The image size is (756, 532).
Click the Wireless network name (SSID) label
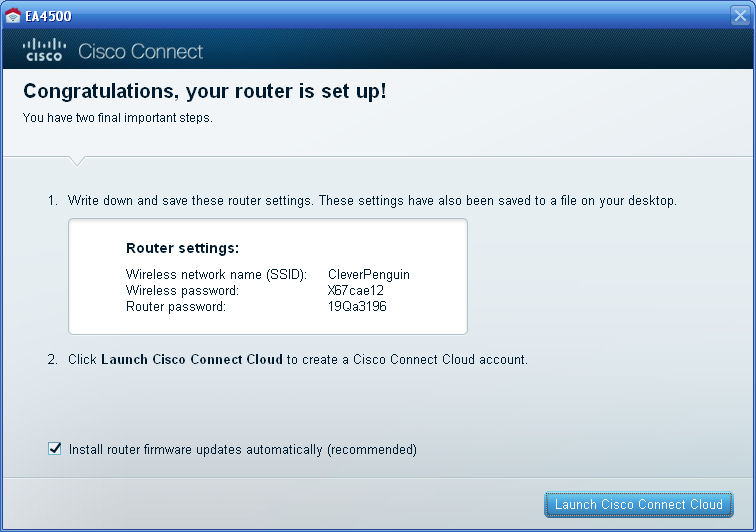click(216, 274)
